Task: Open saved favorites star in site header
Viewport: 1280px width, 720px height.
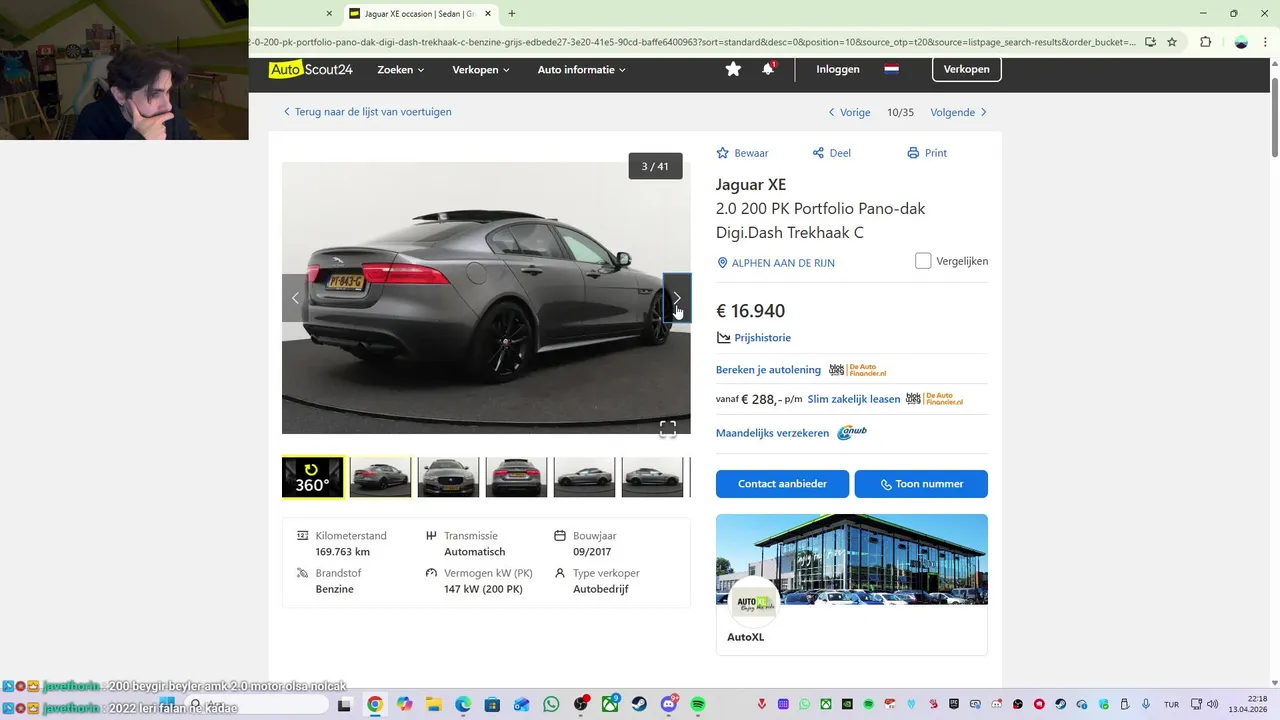Action: tap(733, 69)
